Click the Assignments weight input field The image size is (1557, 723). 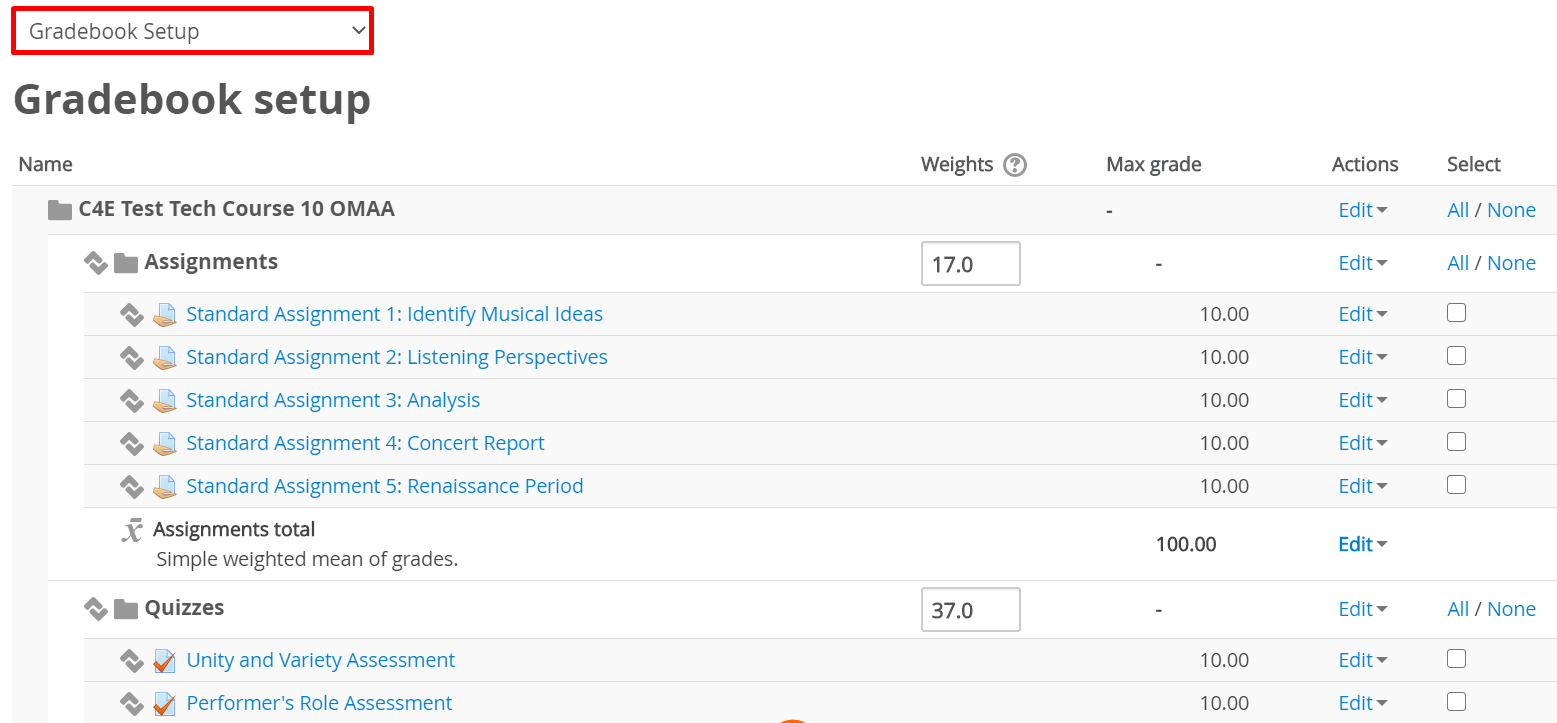pyautogui.click(x=970, y=264)
